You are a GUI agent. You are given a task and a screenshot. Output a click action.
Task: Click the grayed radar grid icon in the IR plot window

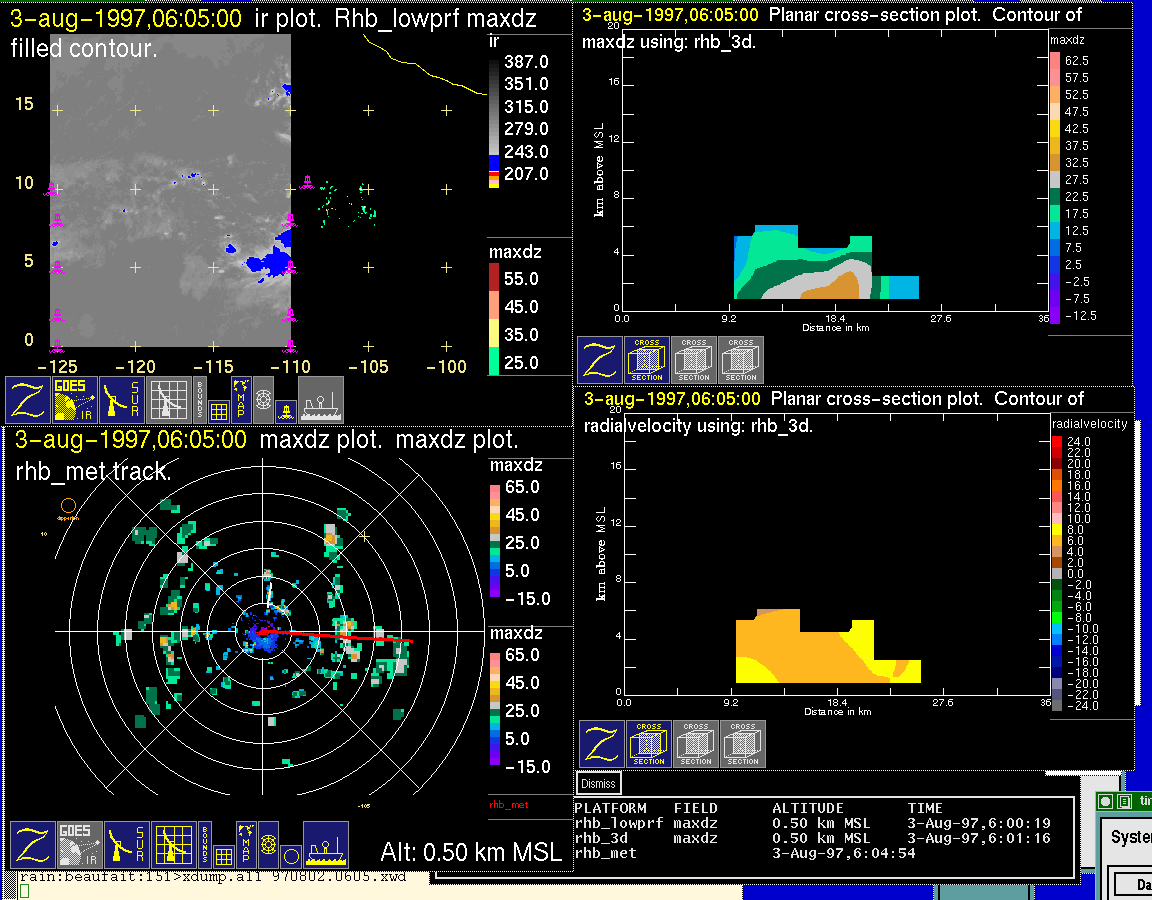[169, 400]
